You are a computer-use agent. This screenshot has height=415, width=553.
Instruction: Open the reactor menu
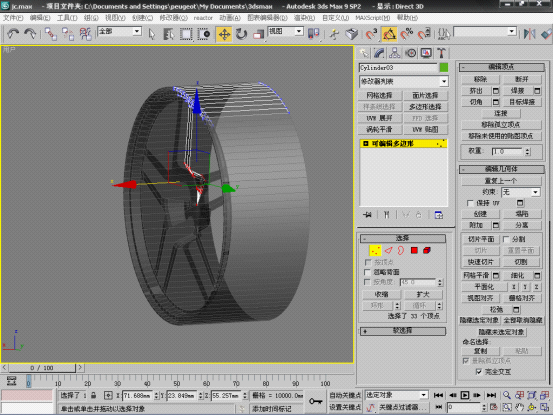click(x=203, y=18)
